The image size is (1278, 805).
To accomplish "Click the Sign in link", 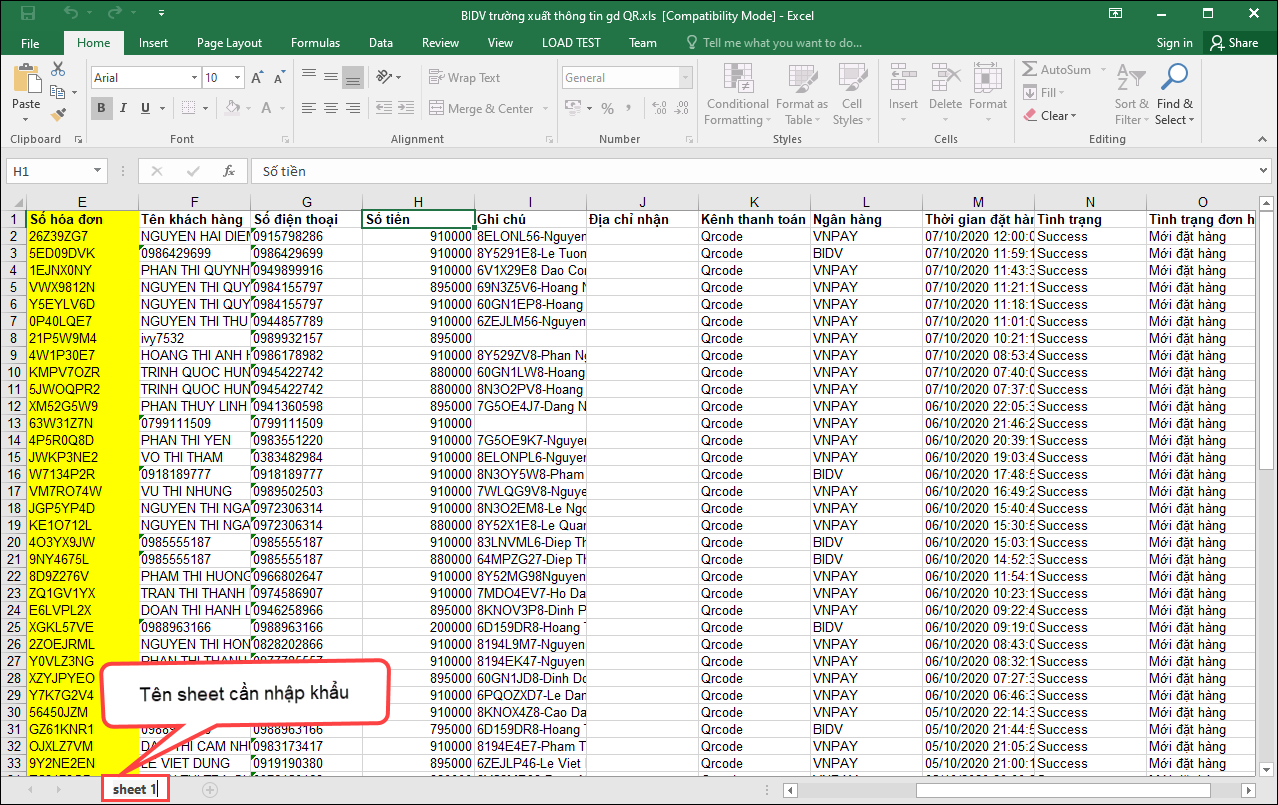I will 1174,43.
